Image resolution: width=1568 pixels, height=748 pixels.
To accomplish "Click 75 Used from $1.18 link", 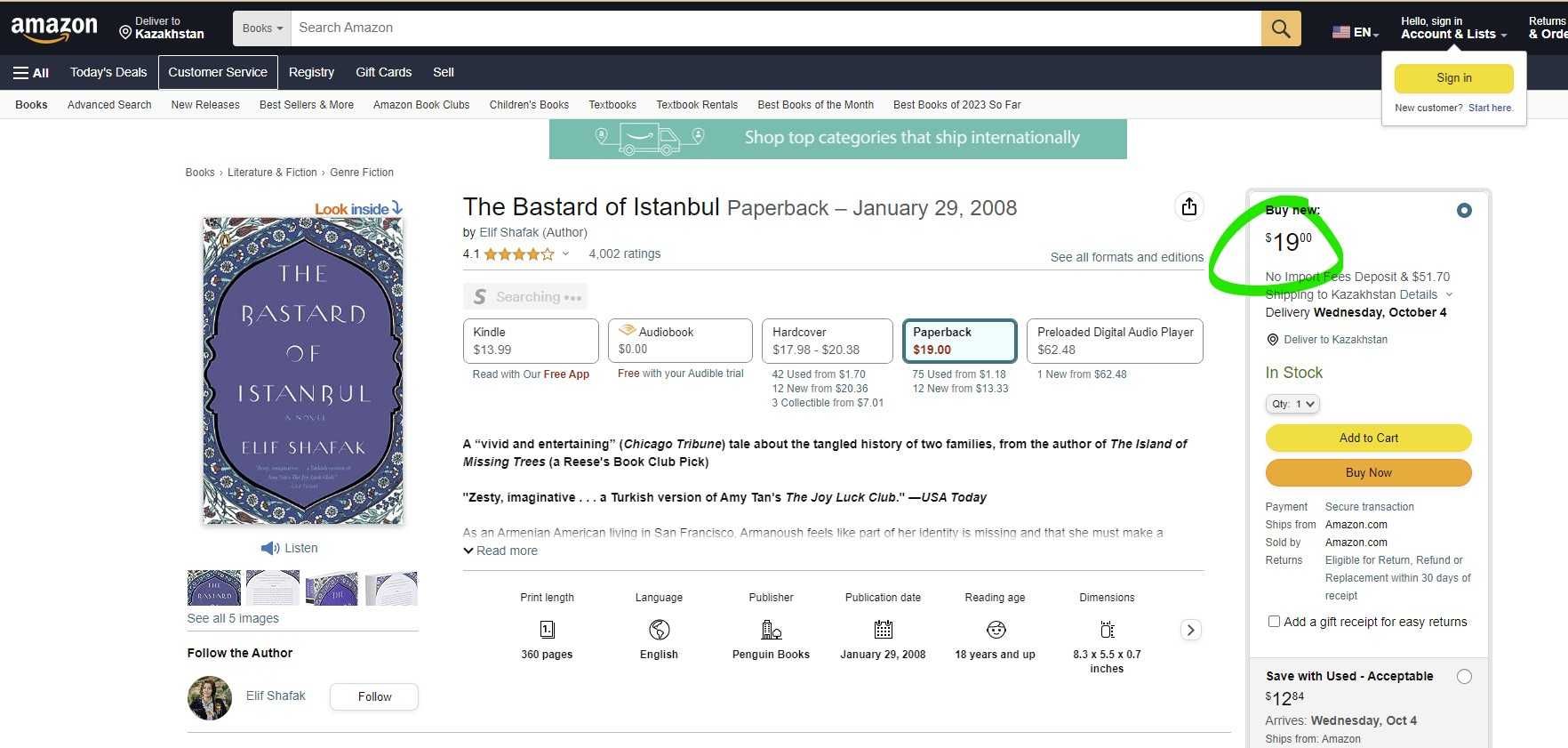I will point(959,374).
